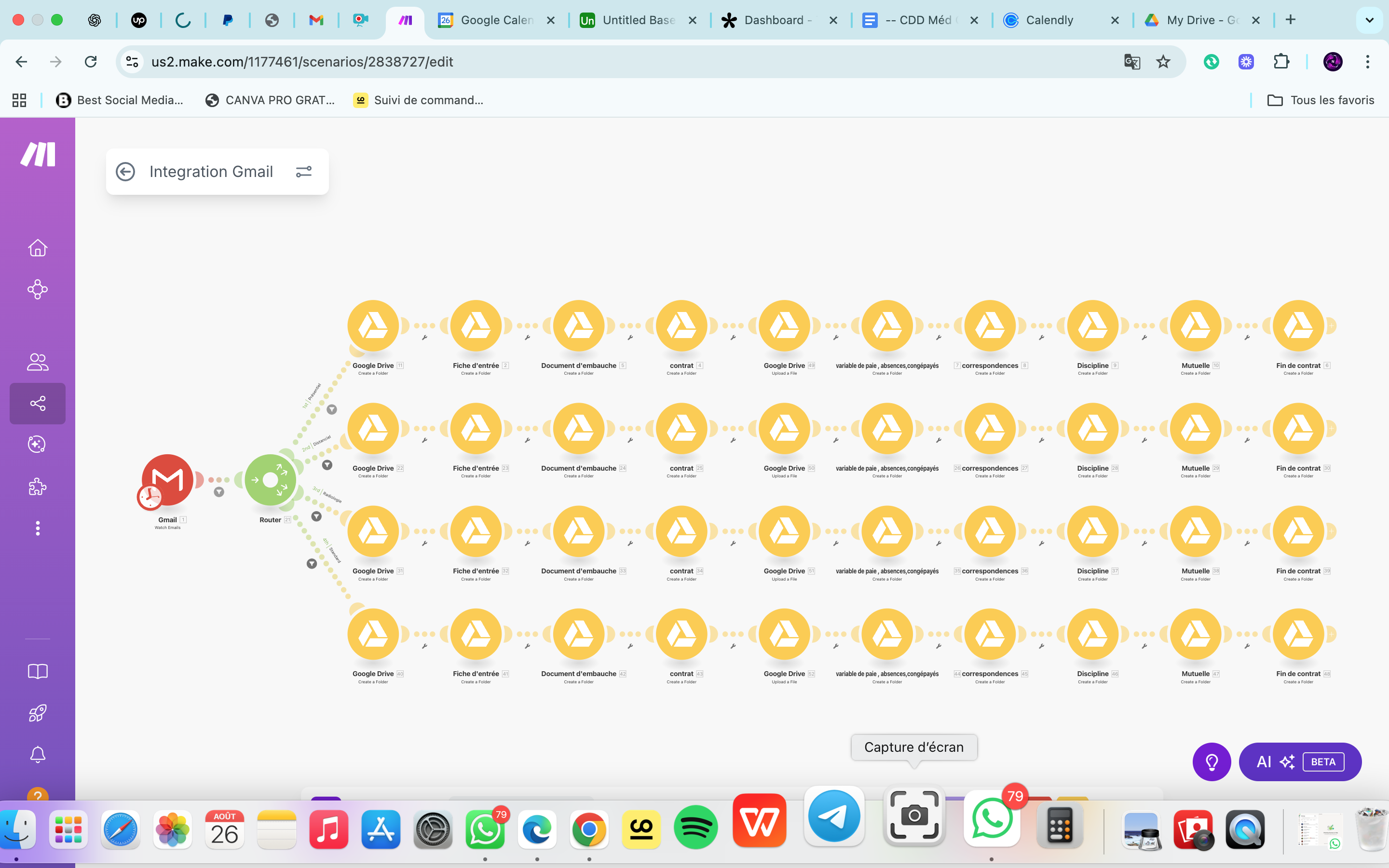The height and width of the screenshot is (868, 1389).
Task: Click the green Router module
Action: tap(271, 480)
